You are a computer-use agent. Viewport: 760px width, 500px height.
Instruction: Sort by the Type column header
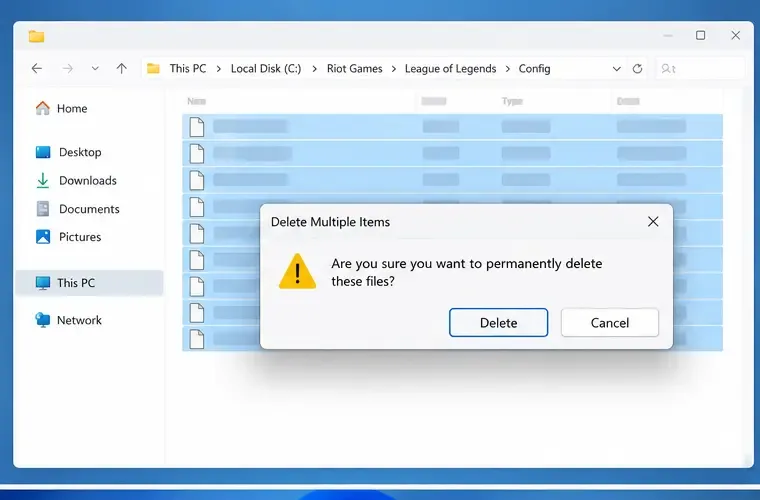click(x=512, y=101)
